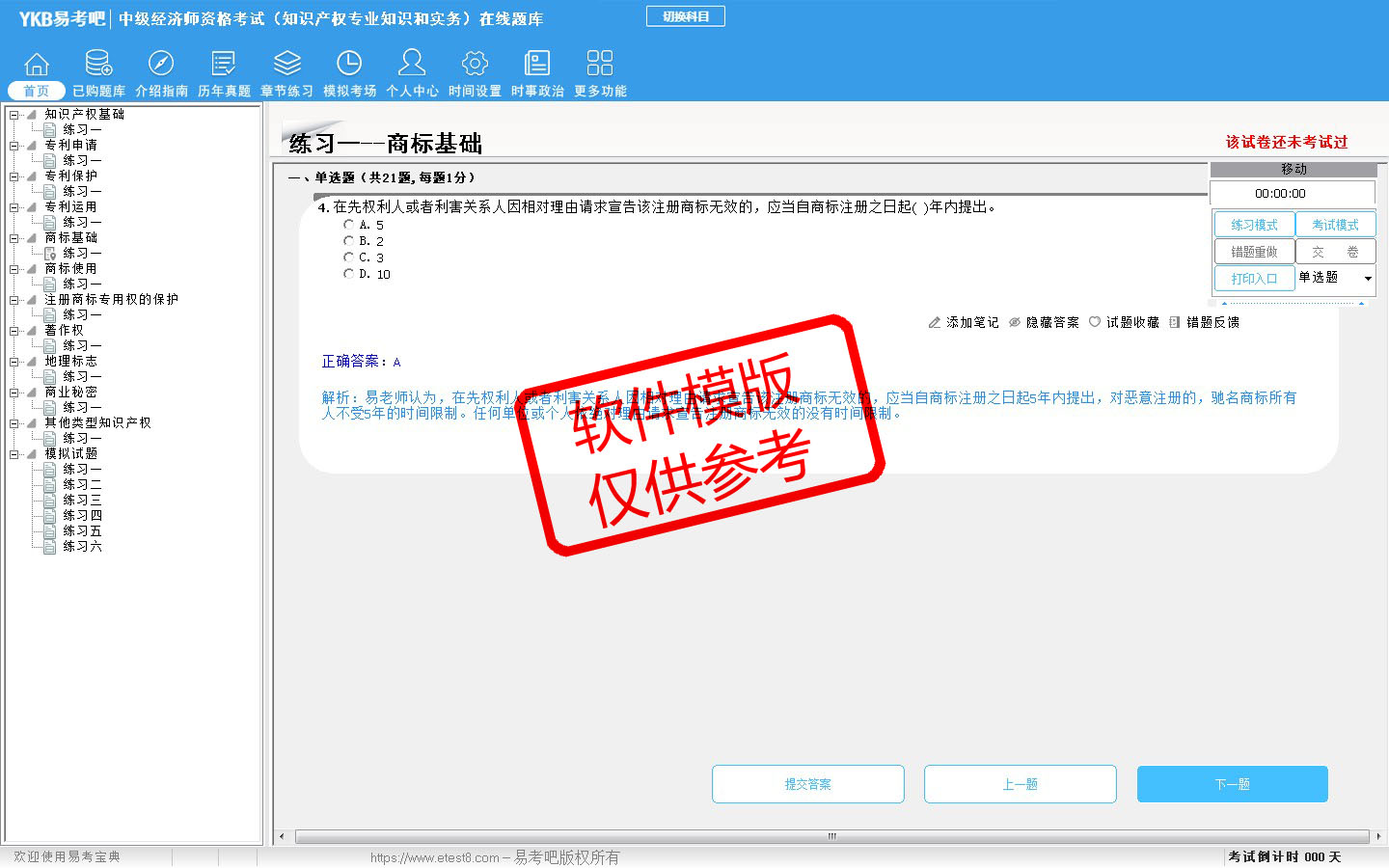
Task: Open 练习三 under 模拟试题
Action: click(x=82, y=501)
